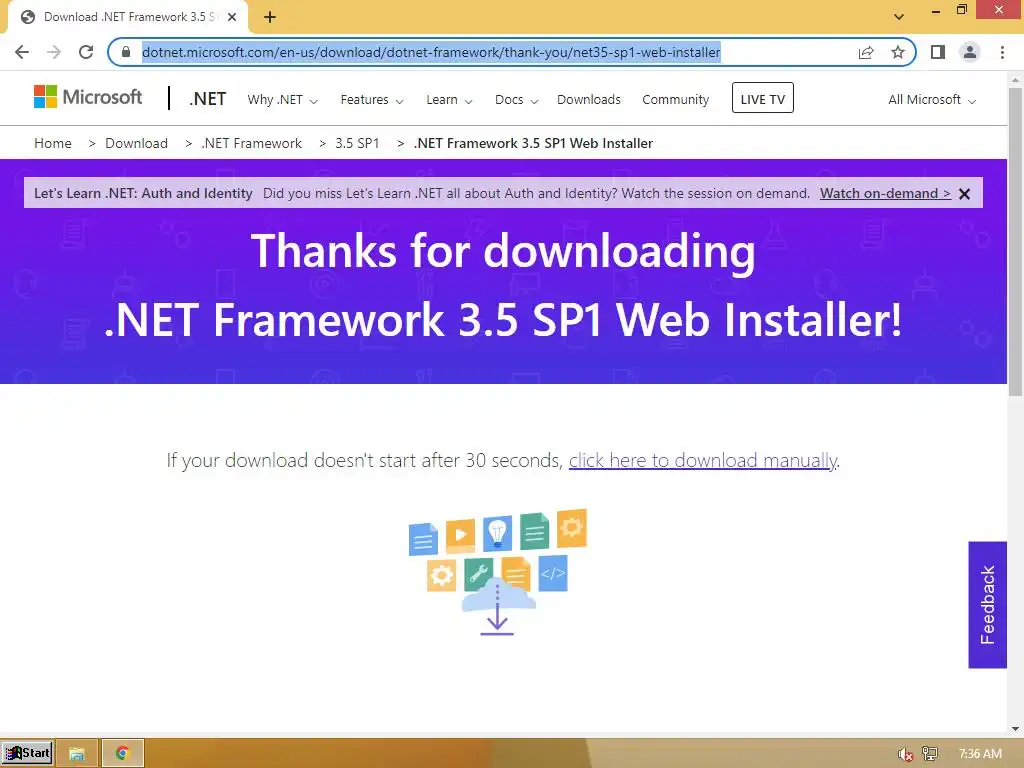Click the scrollbar up arrow
1024x768 pixels.
1016,79
